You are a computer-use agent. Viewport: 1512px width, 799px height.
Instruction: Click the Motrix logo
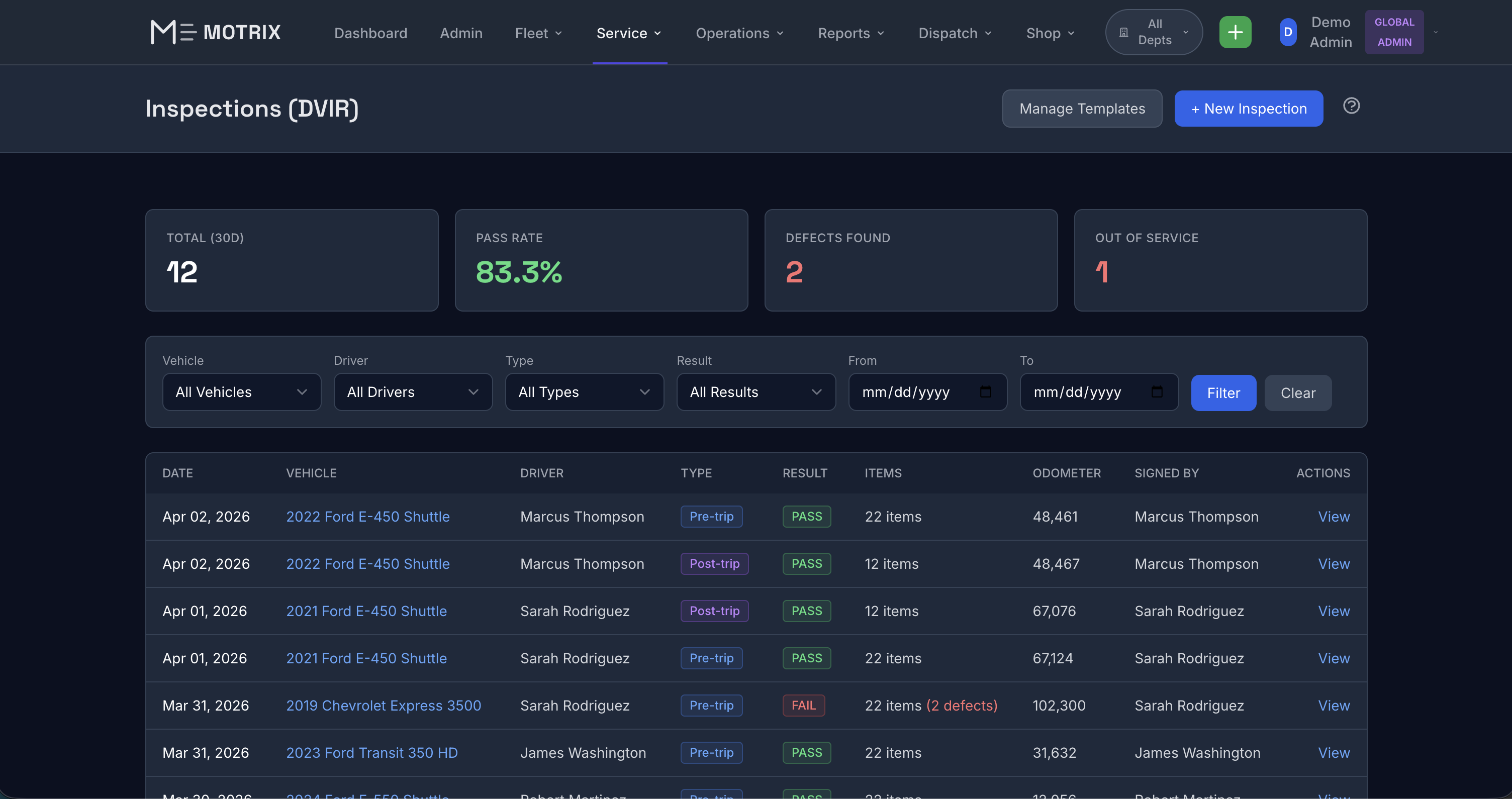216,32
